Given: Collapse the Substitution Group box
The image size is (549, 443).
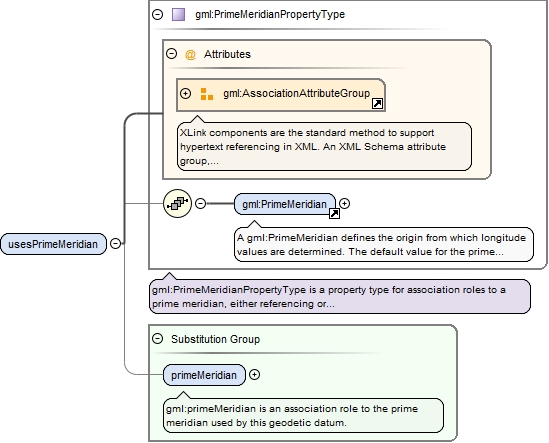Looking at the screenshot, I should 158,339.
